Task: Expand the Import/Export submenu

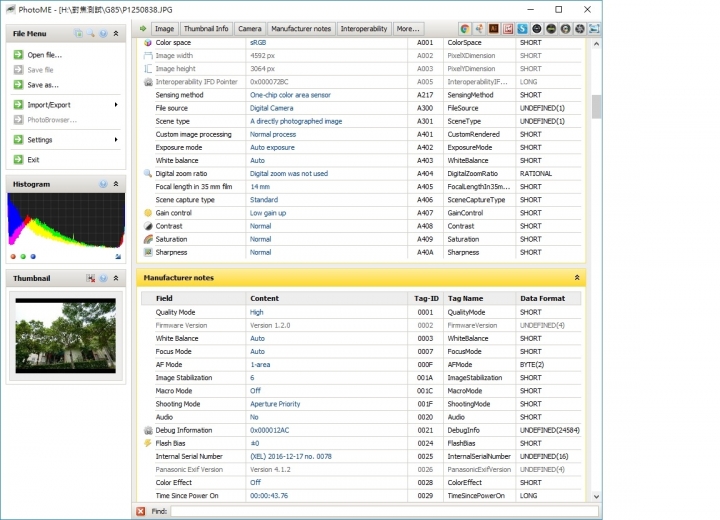Action: click(116, 105)
